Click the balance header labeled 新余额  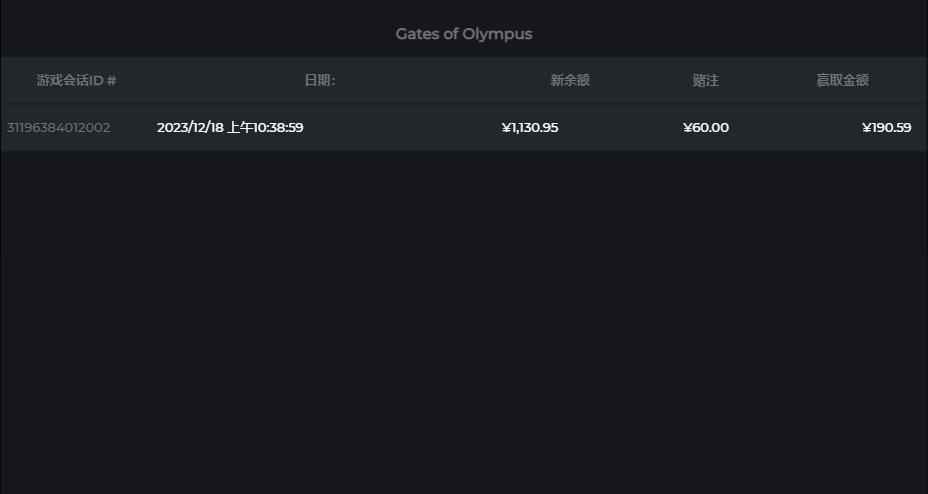[x=570, y=81]
